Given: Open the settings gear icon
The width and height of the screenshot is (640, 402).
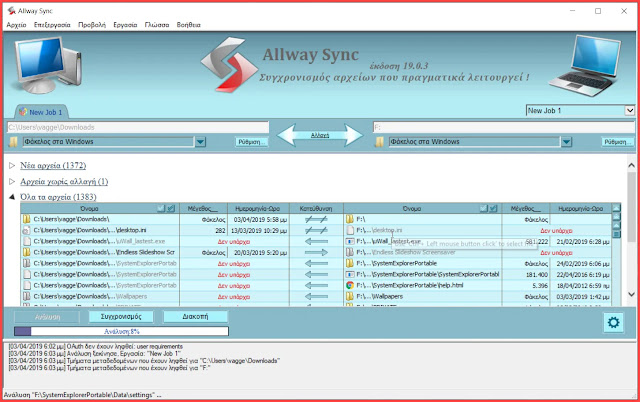Looking at the screenshot, I should coord(613,322).
